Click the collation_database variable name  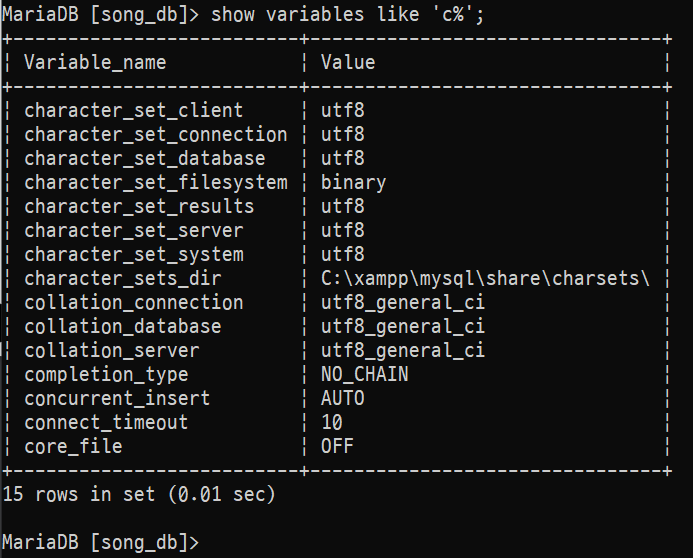[122, 326]
